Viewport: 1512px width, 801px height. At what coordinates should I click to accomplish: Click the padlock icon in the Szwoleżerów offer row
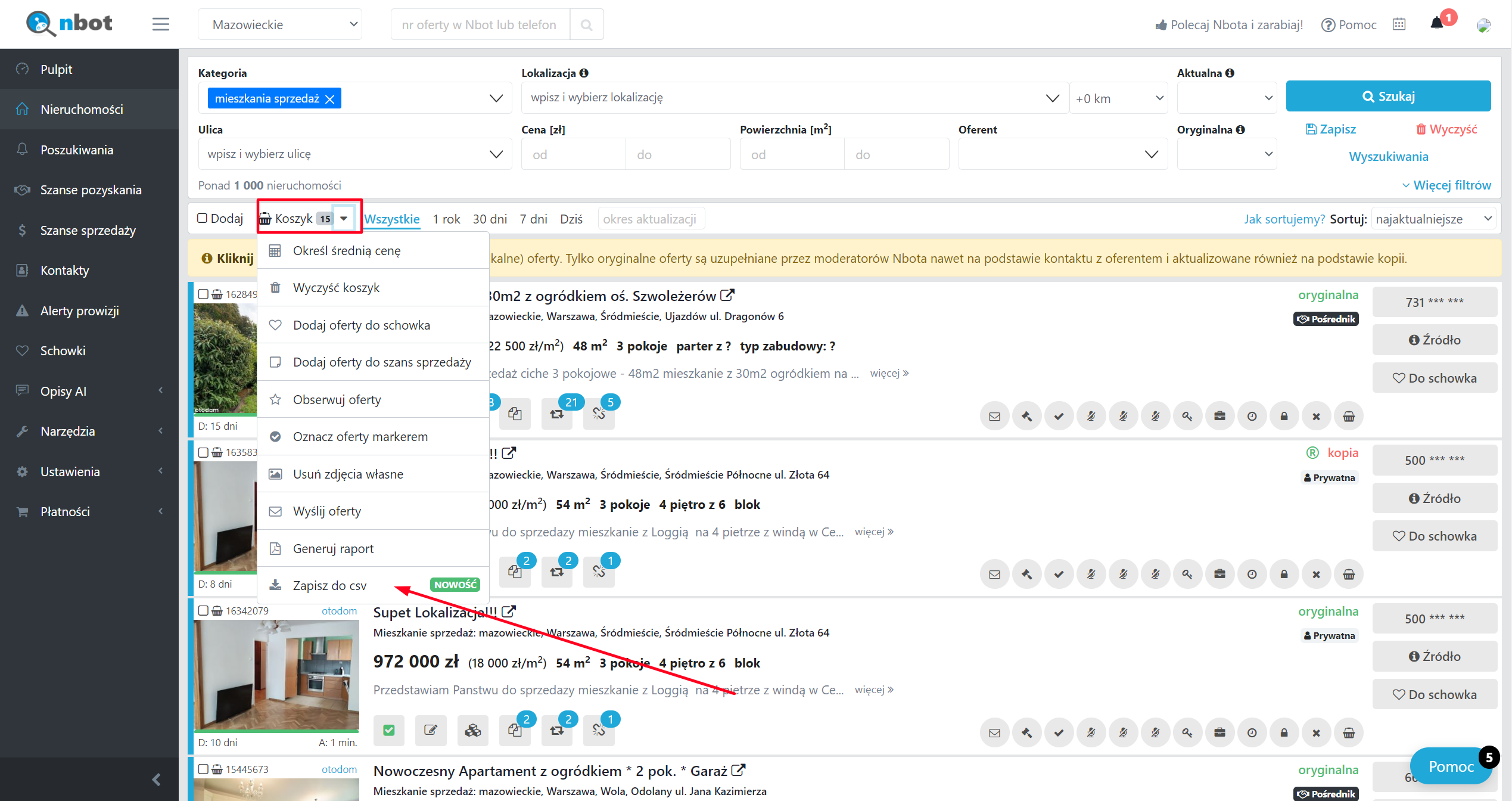(x=1284, y=416)
